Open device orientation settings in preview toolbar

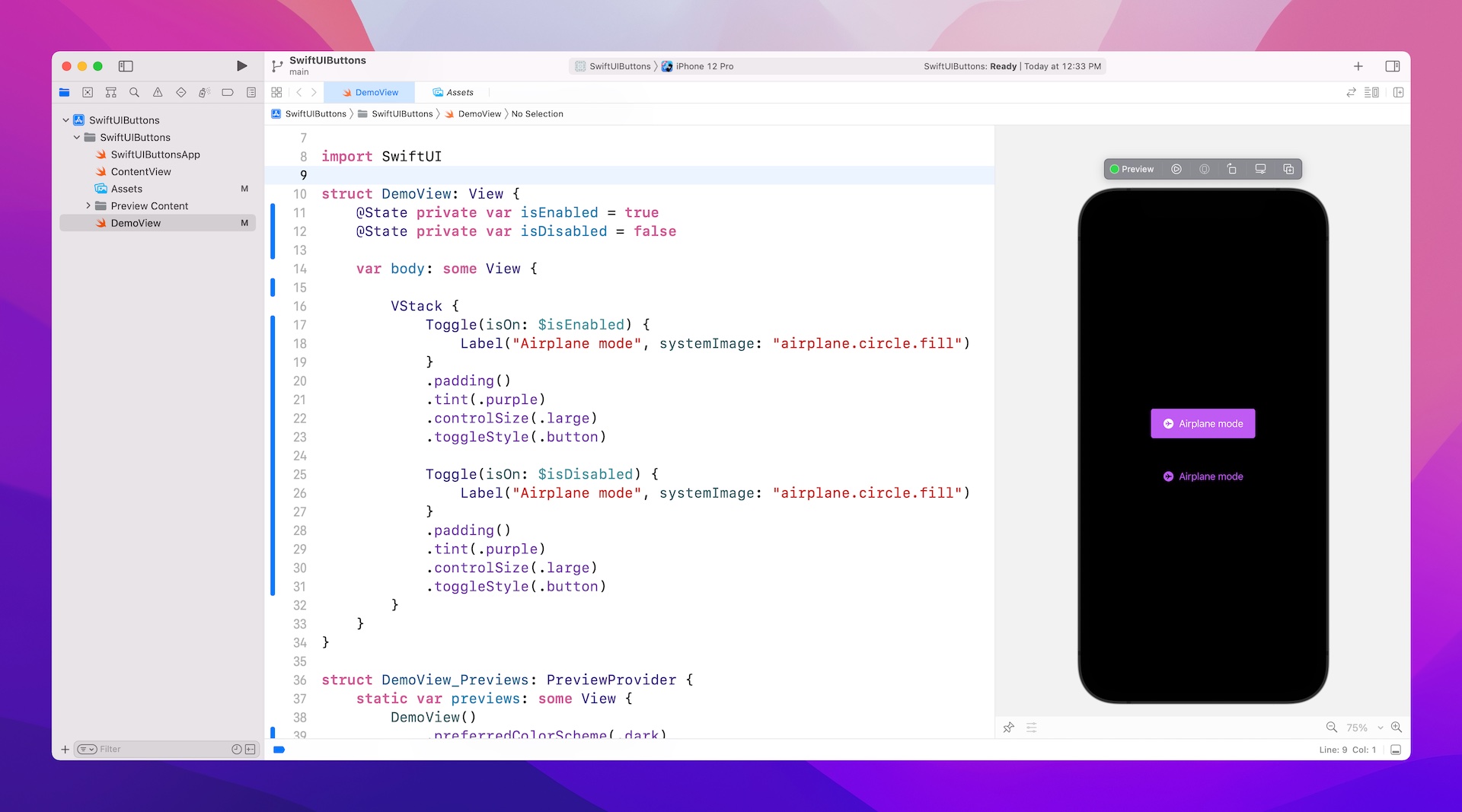(x=1232, y=169)
